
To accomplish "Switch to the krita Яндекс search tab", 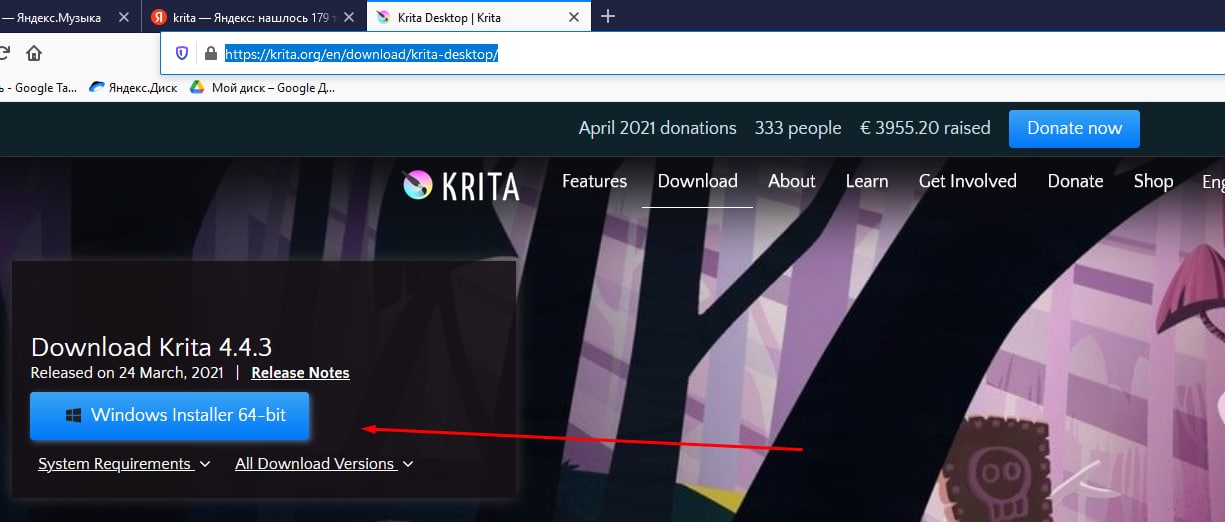I will pos(254,17).
